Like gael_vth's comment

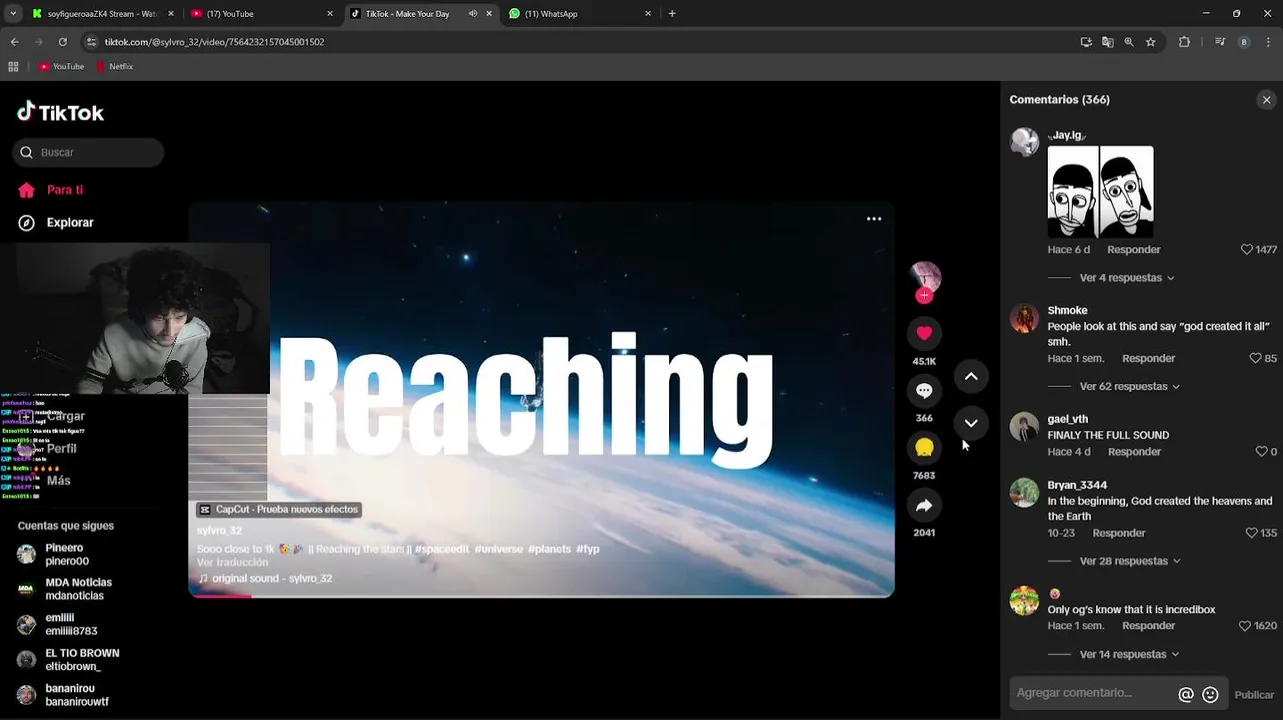point(1260,452)
